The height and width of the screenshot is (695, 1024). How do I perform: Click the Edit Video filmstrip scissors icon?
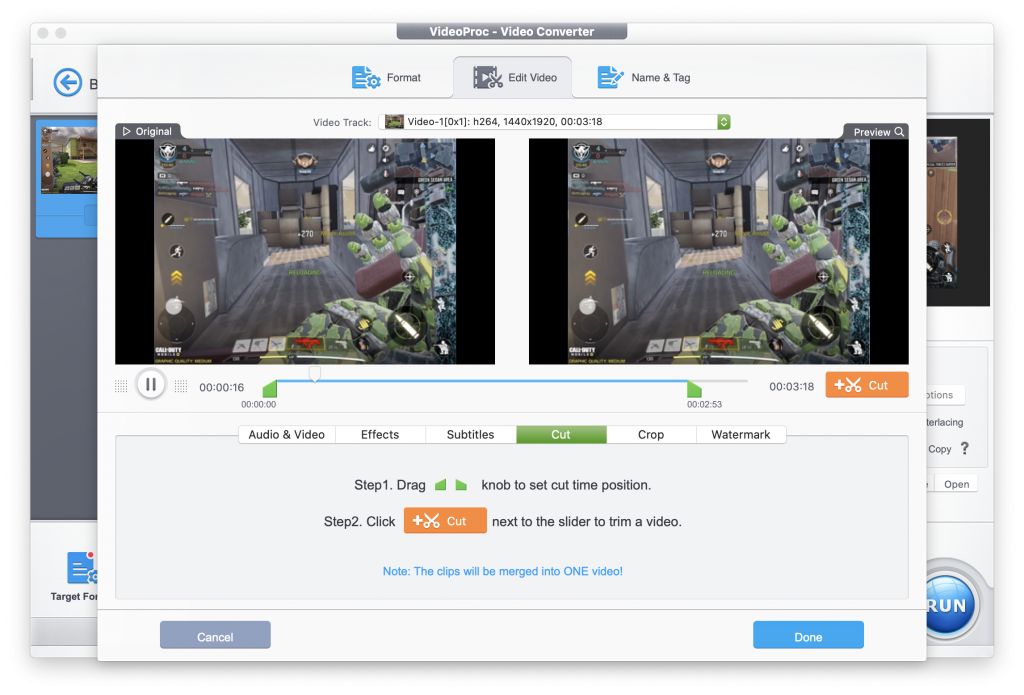487,78
